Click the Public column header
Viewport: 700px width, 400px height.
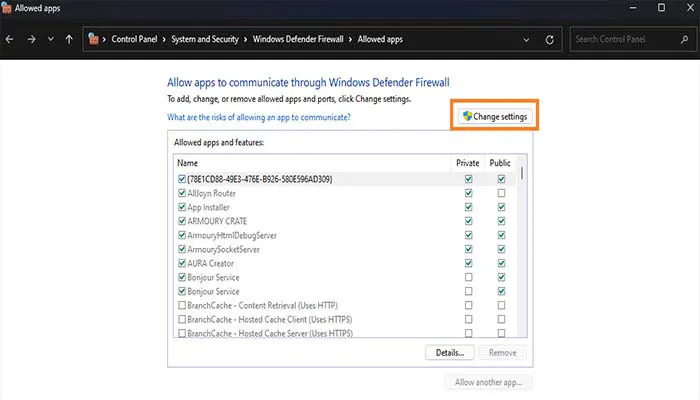500,163
